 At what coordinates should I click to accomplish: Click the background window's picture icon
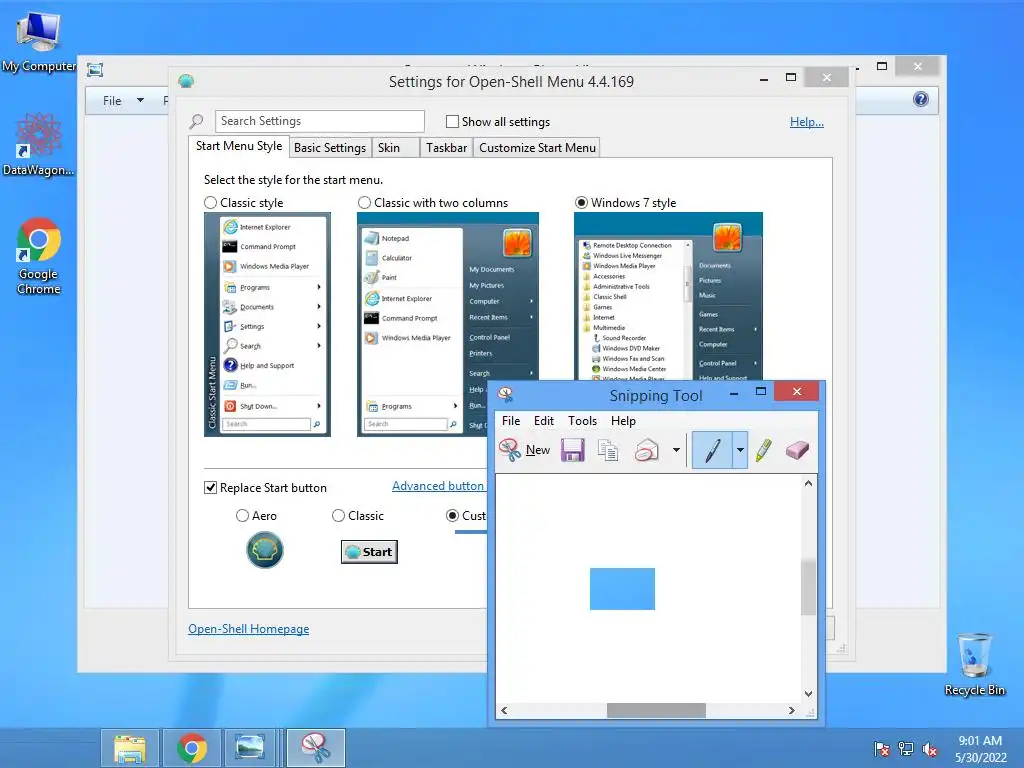(95, 70)
